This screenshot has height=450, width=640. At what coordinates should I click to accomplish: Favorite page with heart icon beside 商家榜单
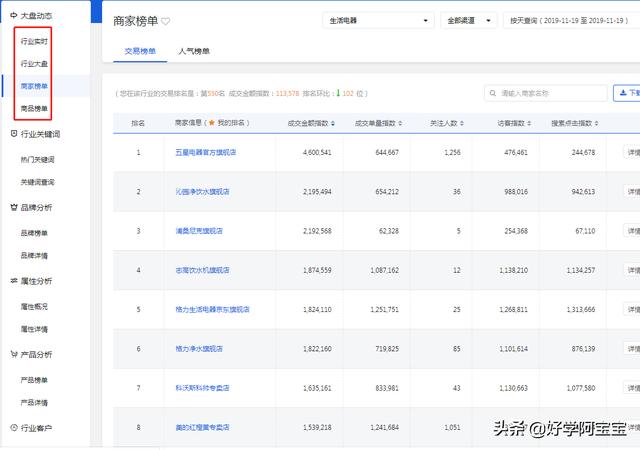(x=165, y=21)
